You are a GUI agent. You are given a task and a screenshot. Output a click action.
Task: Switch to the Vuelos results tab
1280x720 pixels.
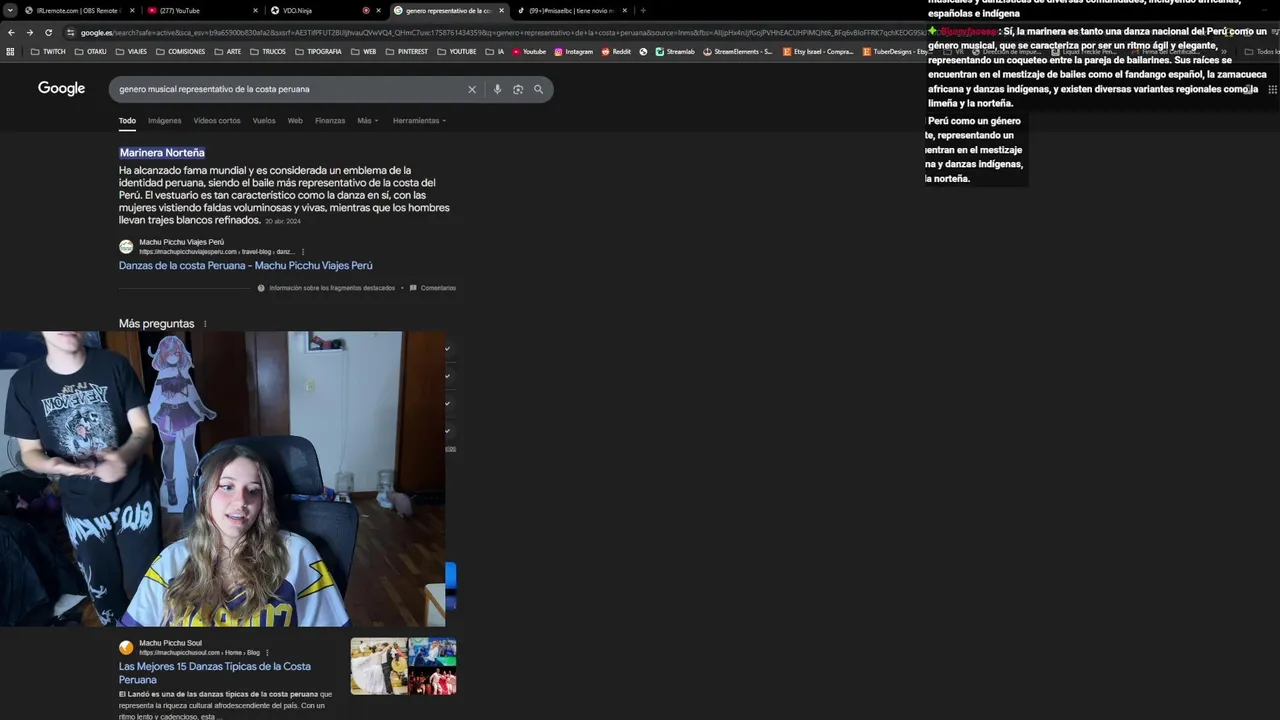(264, 121)
